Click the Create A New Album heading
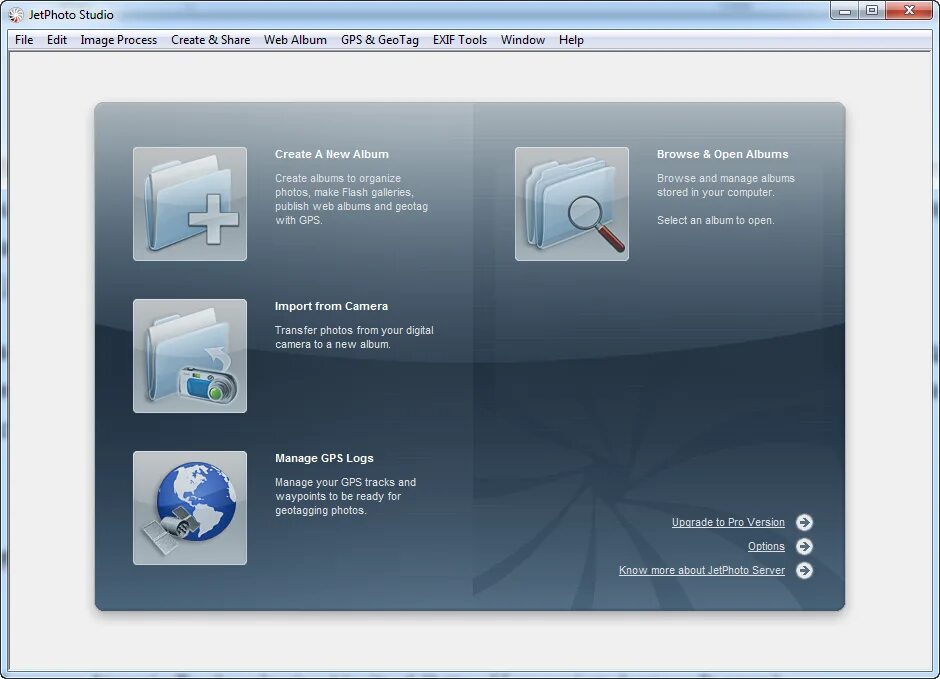Image resolution: width=940 pixels, height=679 pixels. coord(332,154)
